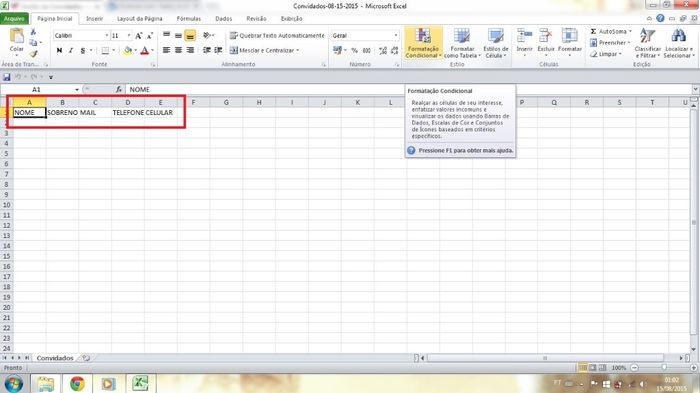Viewport: 700px width, 393px height.
Task: Click the accounting number format icon
Action: click(x=338, y=50)
